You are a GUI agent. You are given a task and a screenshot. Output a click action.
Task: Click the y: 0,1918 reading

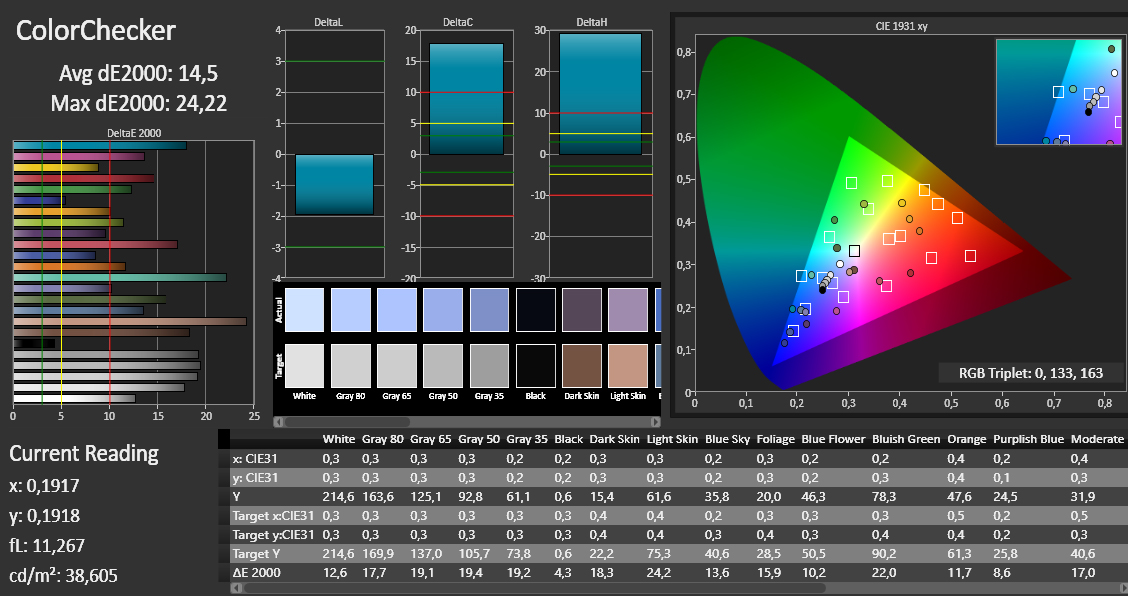tap(45, 516)
